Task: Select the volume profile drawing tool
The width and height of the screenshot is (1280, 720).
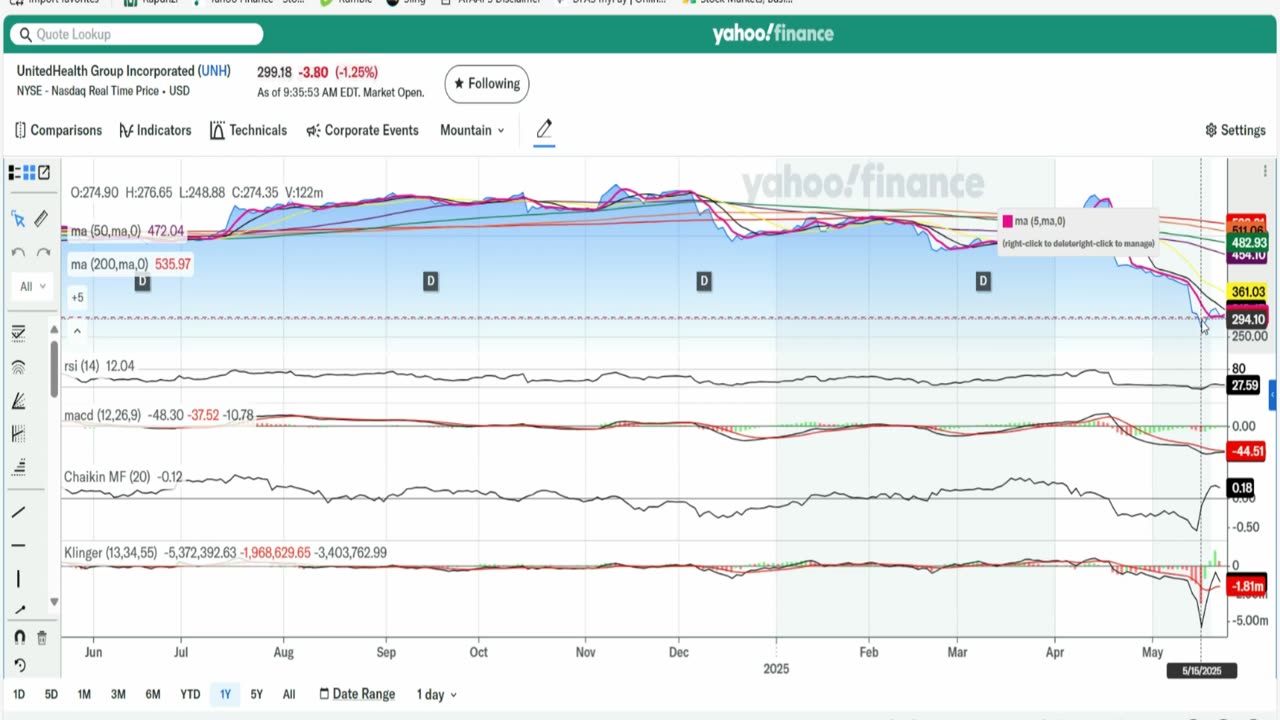Action: coord(18,468)
